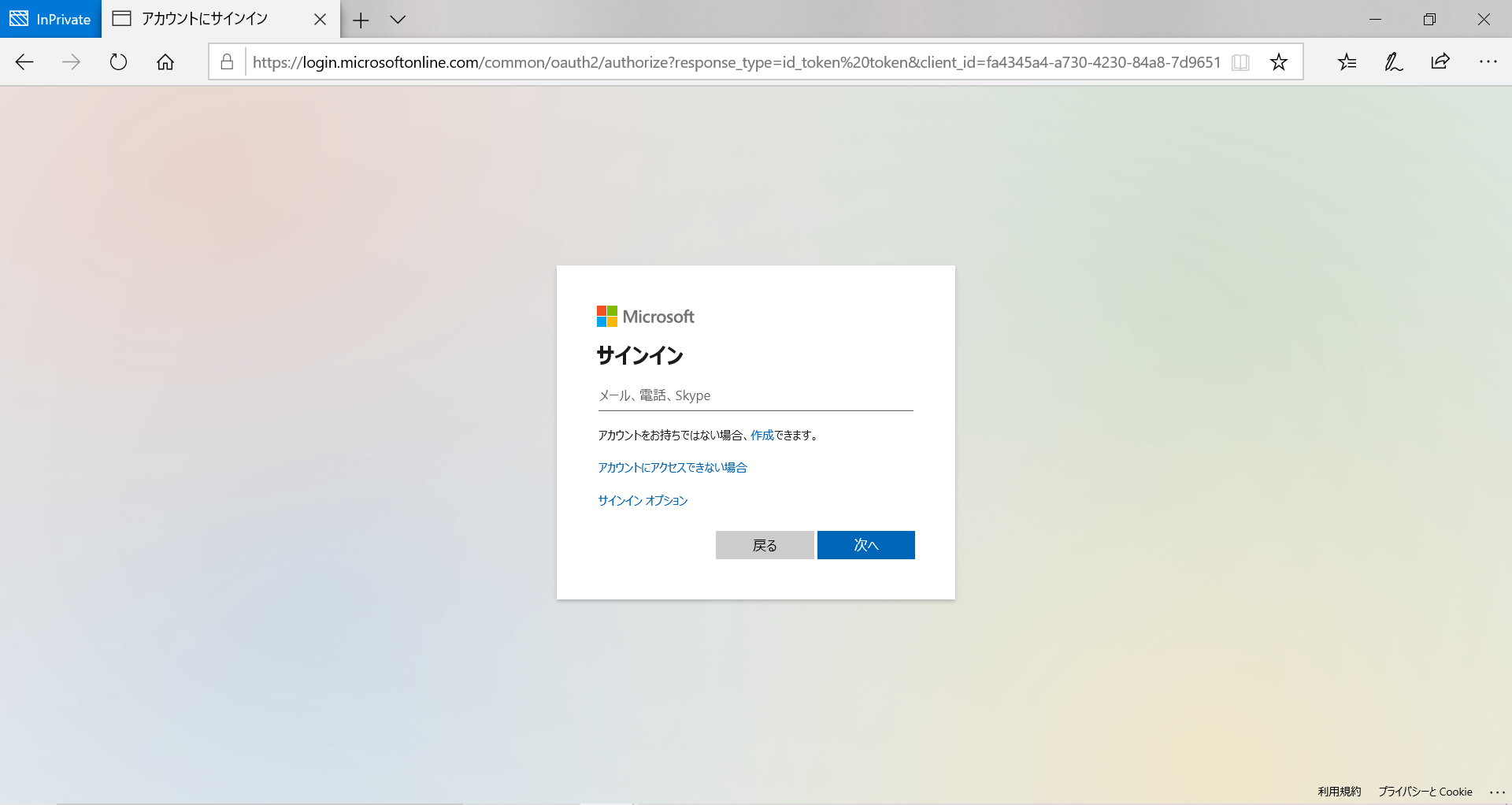Open browser Settings and more menu
The height and width of the screenshot is (805, 1512).
tap(1488, 62)
